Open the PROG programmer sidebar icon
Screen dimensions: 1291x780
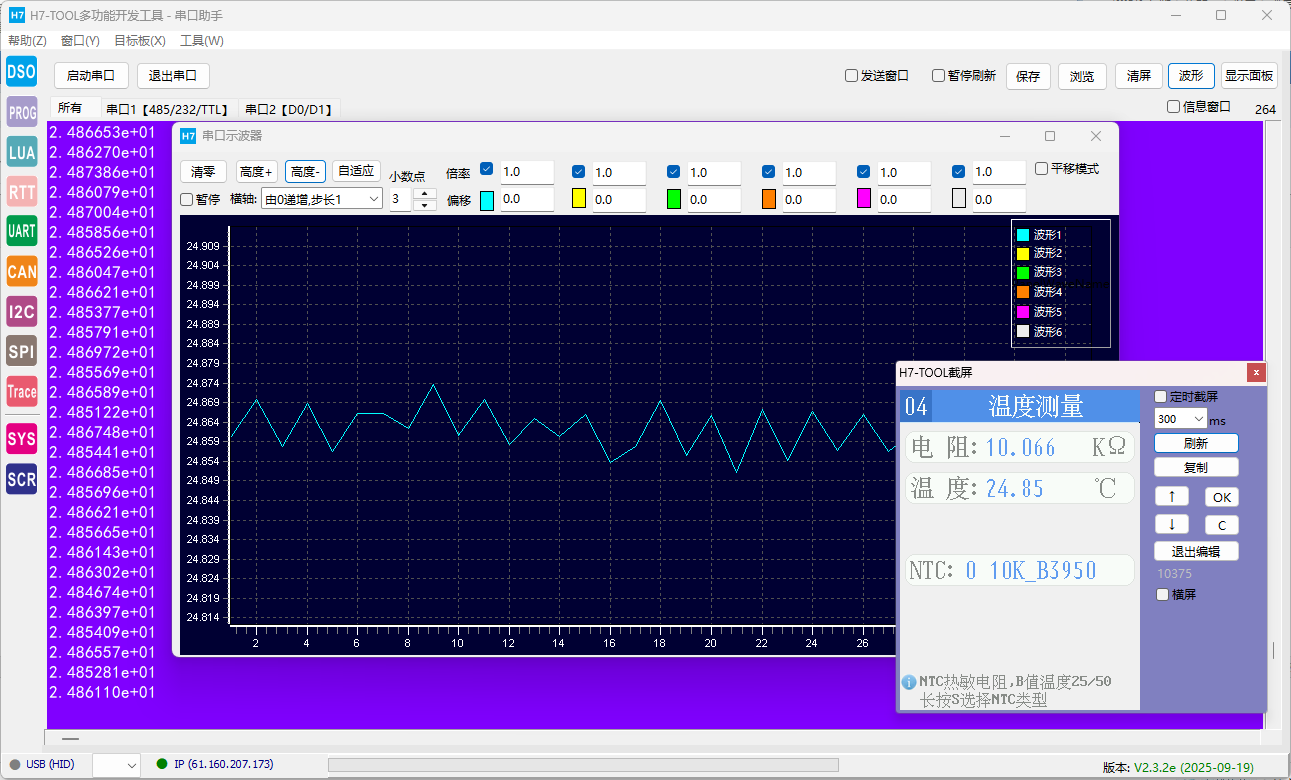(21, 112)
